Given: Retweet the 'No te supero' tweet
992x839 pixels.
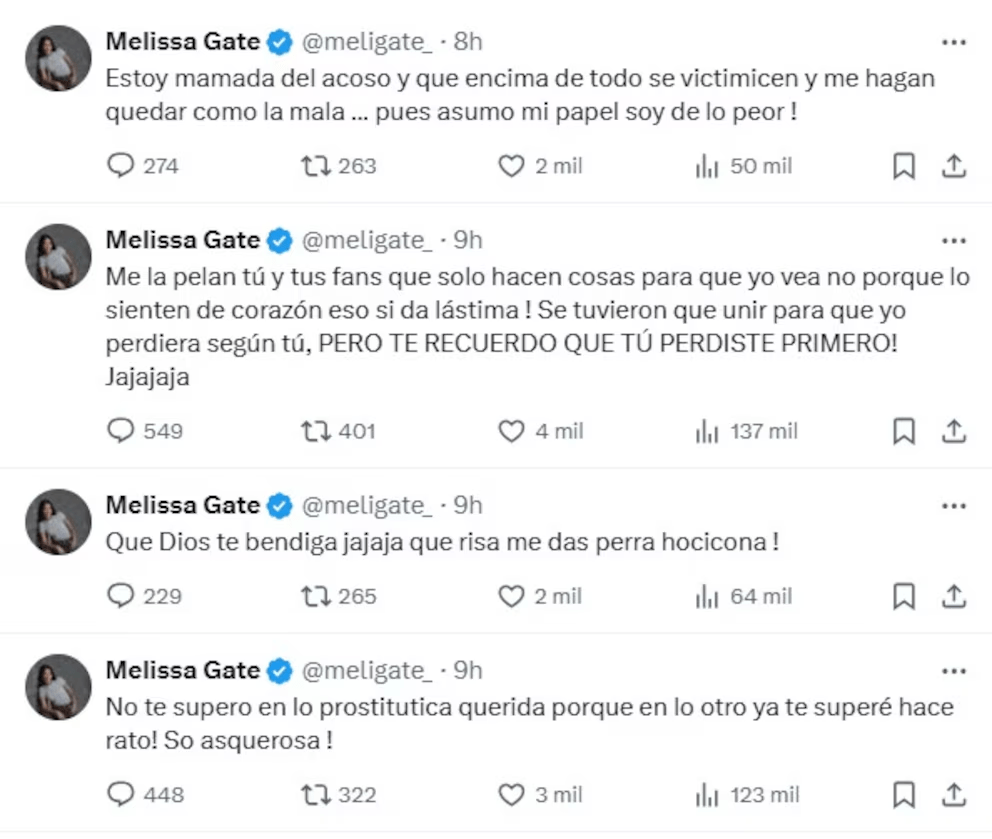Looking at the screenshot, I should click(315, 795).
